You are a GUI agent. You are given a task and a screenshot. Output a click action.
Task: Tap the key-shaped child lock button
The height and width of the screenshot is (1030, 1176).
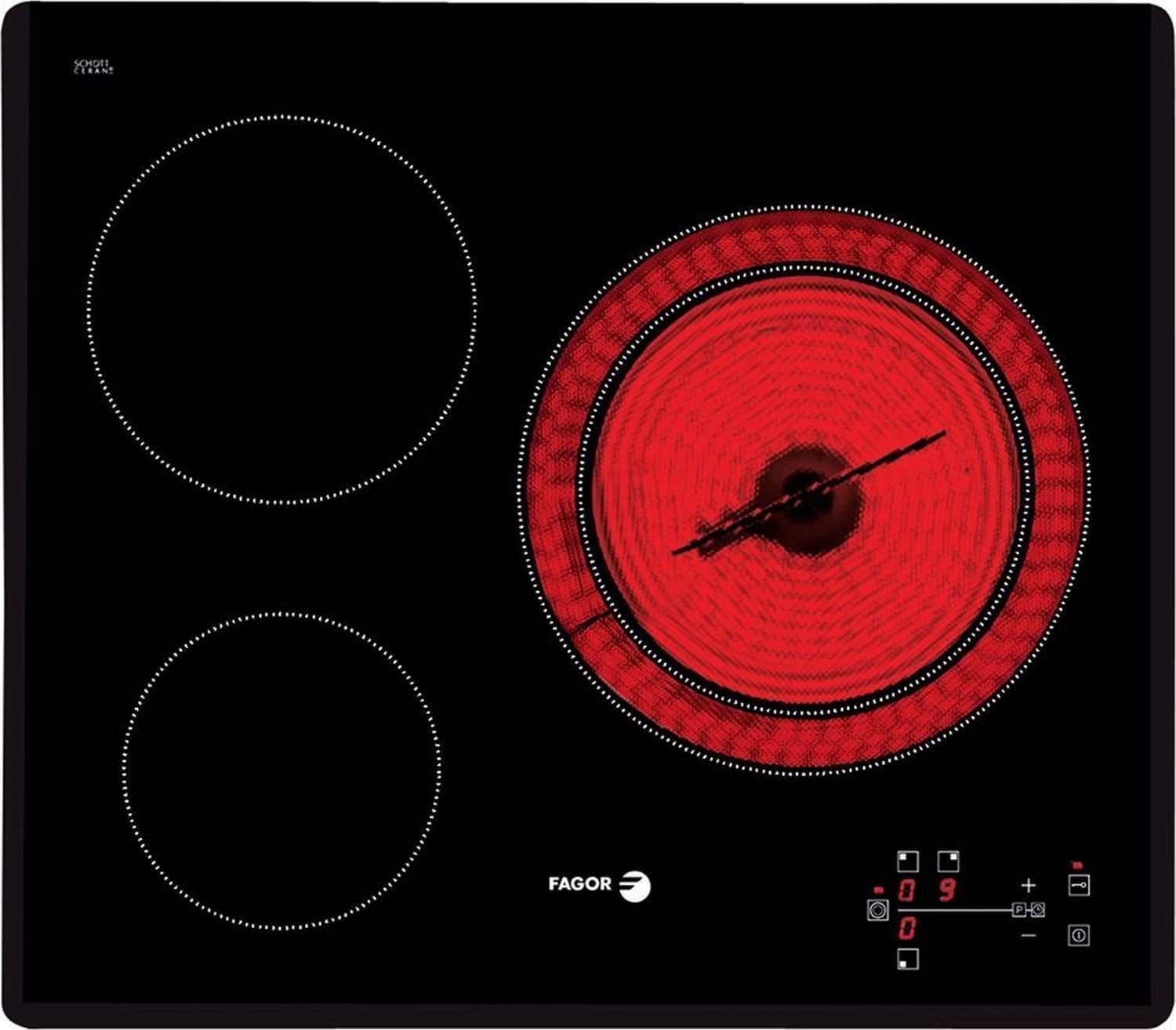1079,886
